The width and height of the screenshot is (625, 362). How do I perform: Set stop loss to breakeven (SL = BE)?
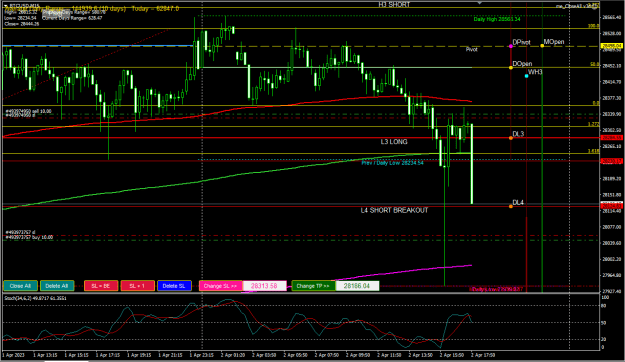pos(101,286)
